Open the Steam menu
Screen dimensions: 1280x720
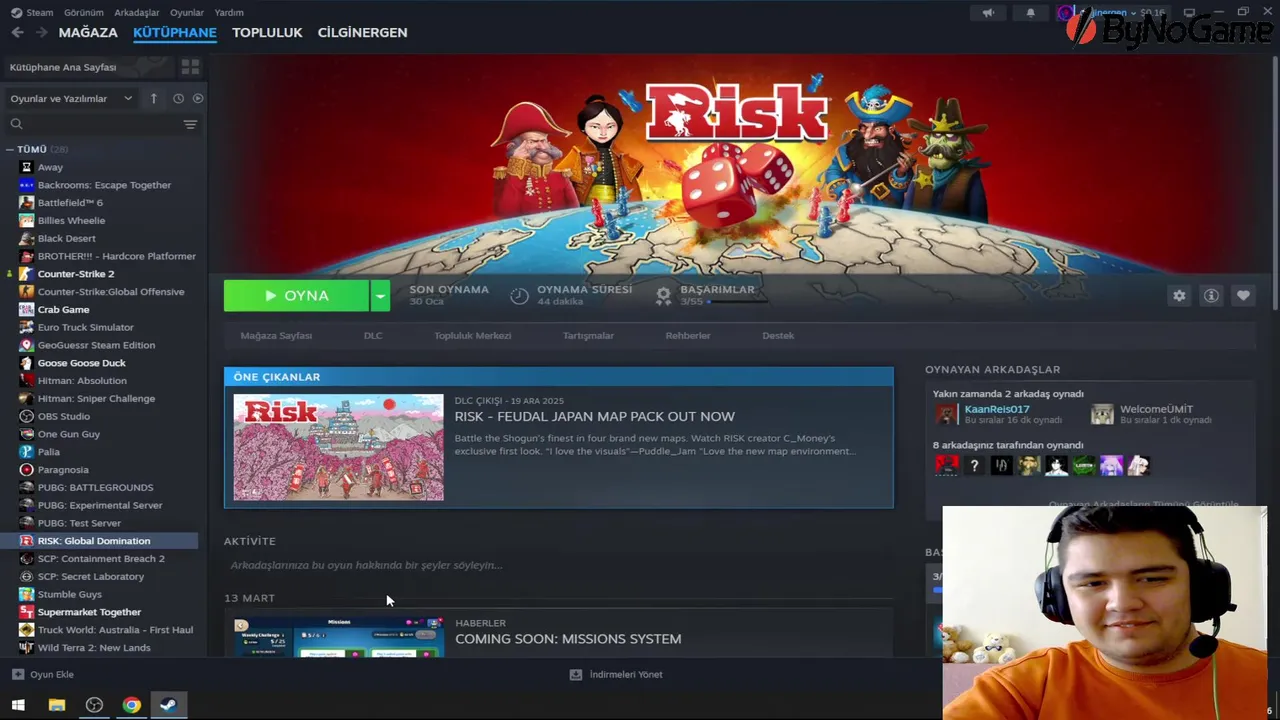(40, 13)
